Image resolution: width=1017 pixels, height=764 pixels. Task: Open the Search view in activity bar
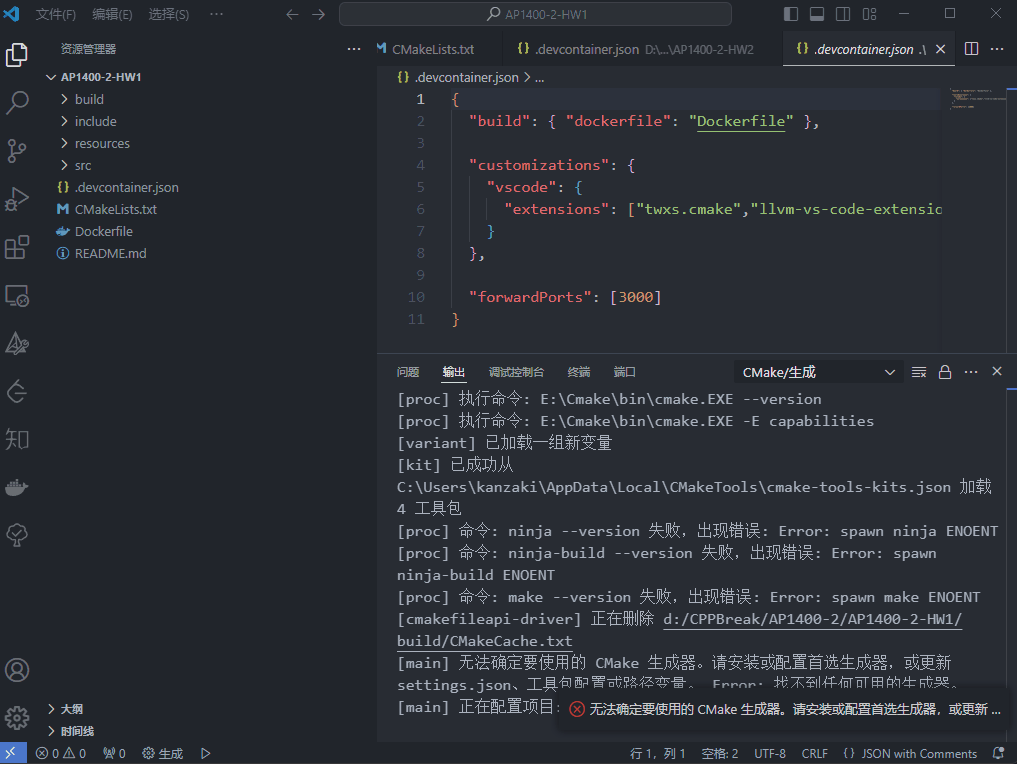(17, 102)
